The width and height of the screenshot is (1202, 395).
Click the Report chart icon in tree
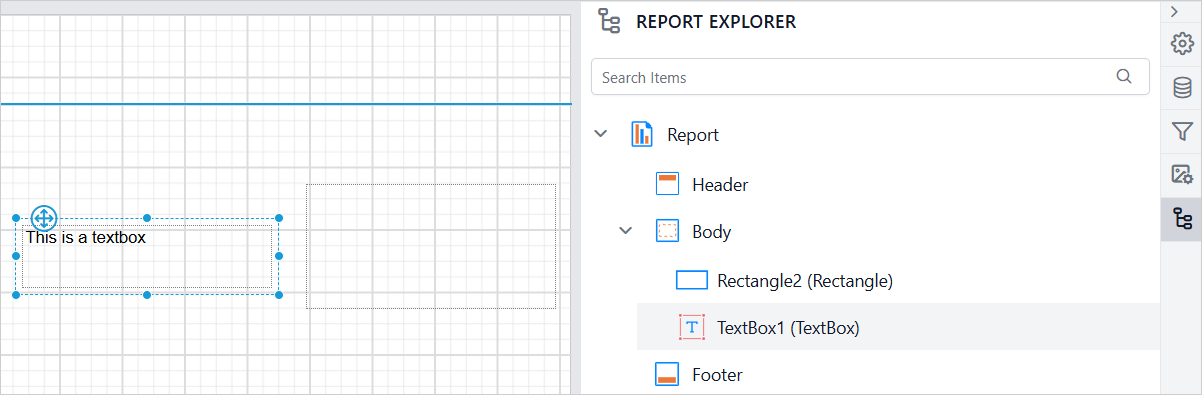click(x=642, y=134)
